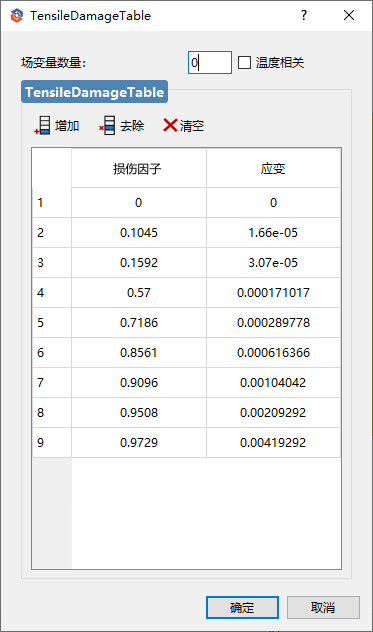
Task: Click the cell with 0.1045
Action: 139,233
